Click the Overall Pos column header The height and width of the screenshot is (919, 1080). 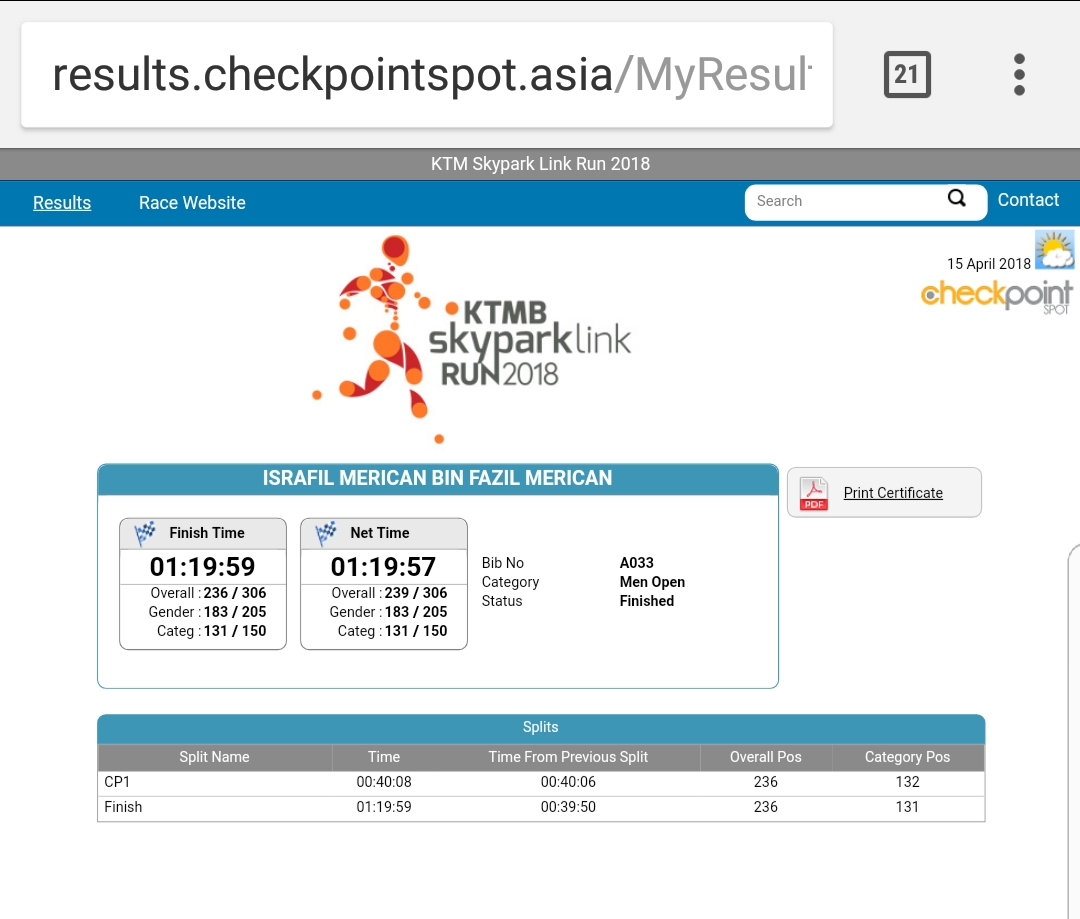coord(765,757)
